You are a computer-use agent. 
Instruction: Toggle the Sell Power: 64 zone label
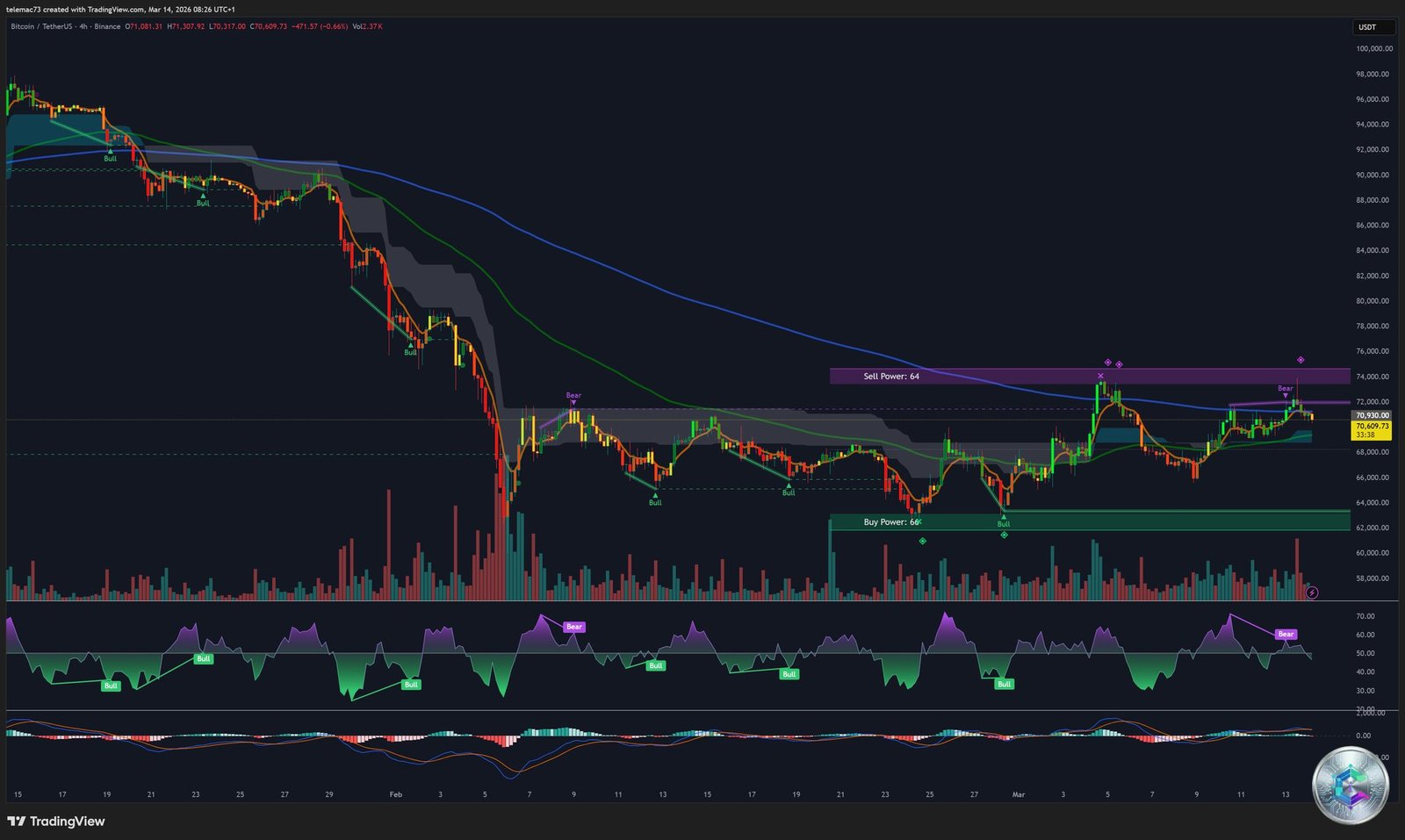click(890, 376)
